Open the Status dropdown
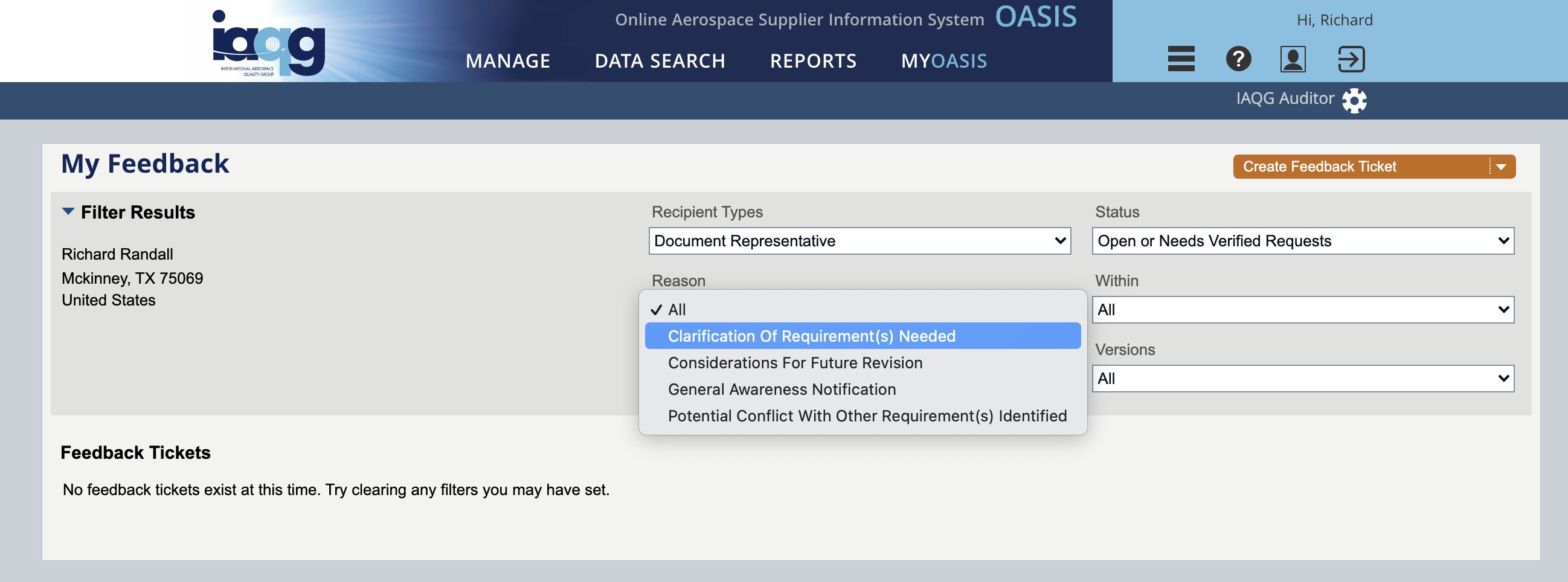The image size is (1568, 582). [x=1303, y=241]
